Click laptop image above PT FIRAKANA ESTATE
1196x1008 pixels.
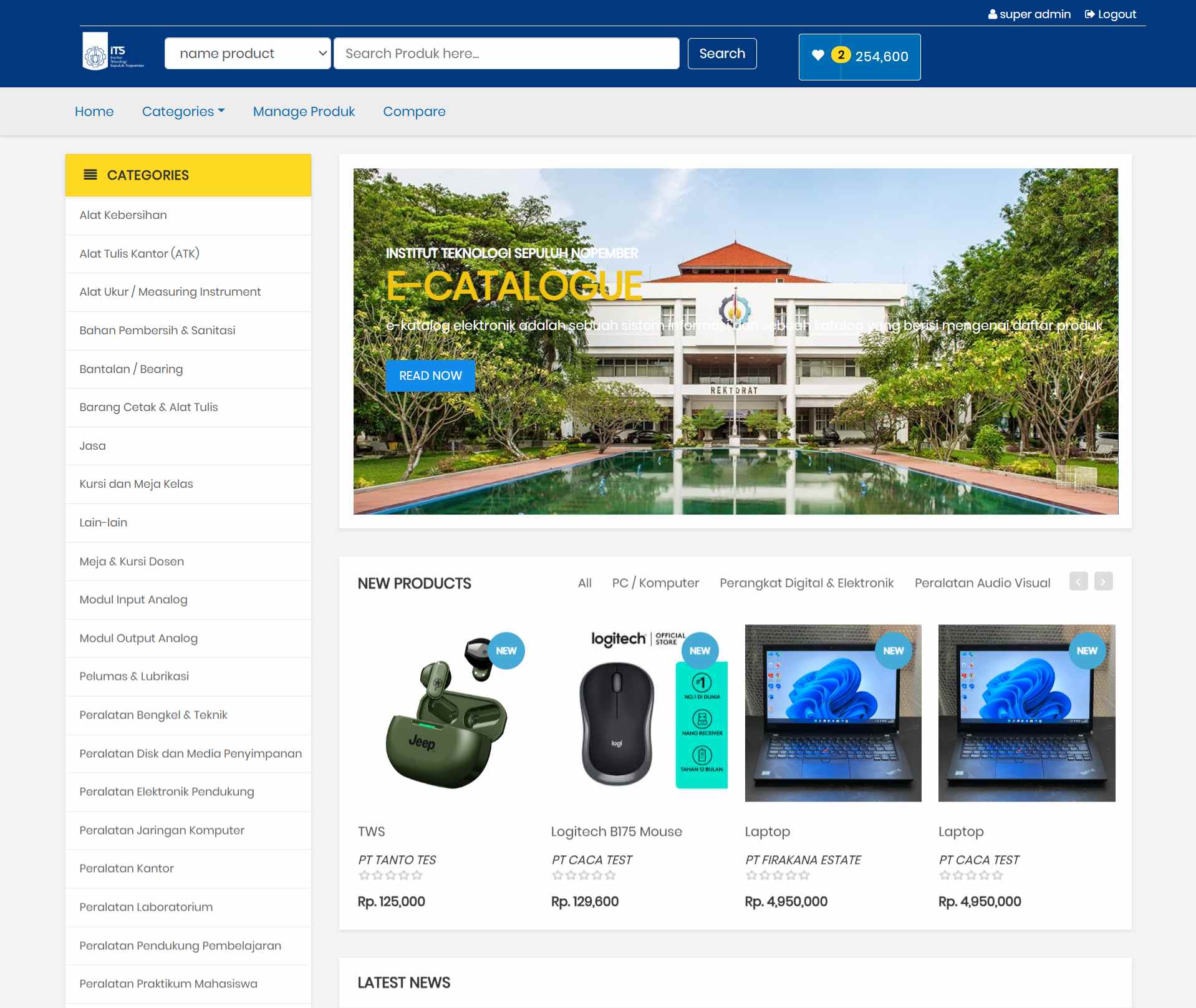coord(833,713)
